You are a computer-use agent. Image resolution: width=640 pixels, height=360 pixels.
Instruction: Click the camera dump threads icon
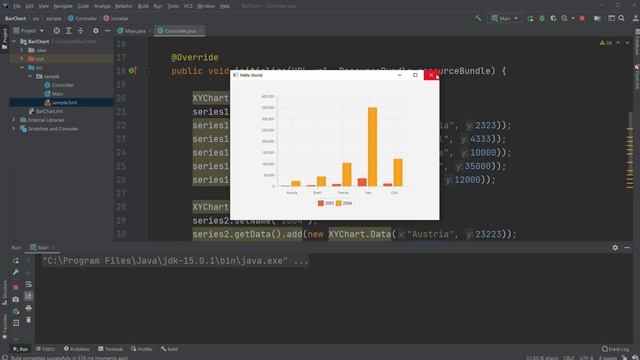16,299
